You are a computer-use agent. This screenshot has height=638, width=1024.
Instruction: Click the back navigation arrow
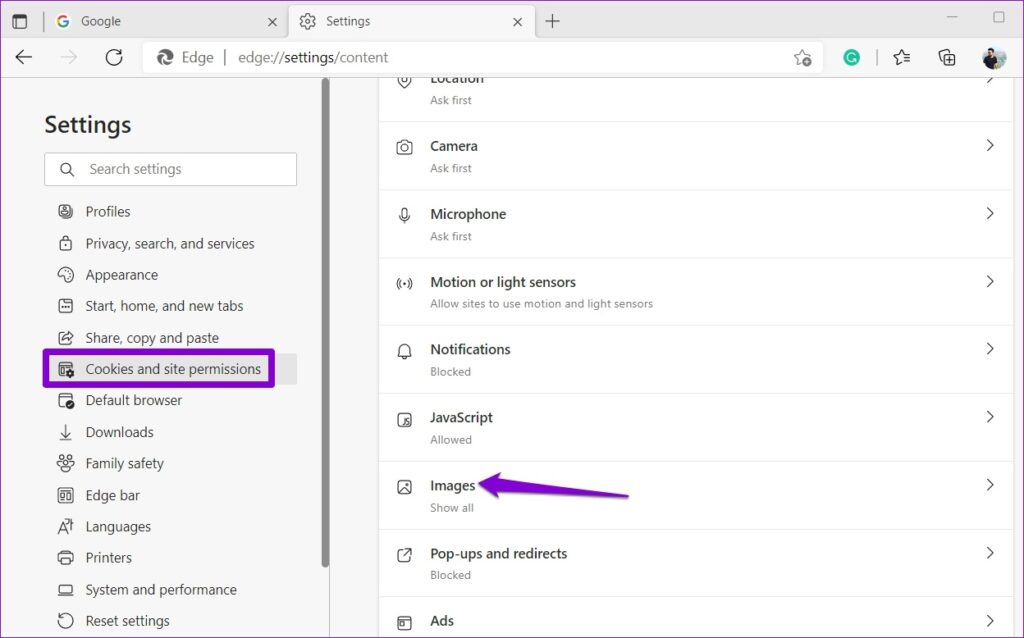[24, 57]
